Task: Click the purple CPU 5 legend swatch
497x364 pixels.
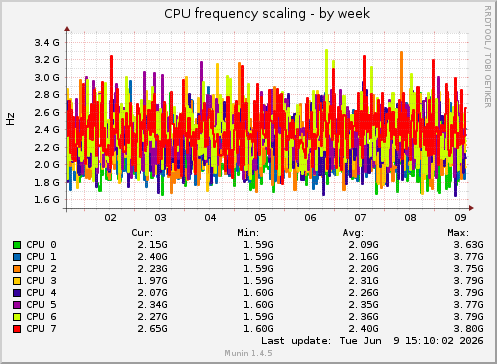Action: coord(17,305)
